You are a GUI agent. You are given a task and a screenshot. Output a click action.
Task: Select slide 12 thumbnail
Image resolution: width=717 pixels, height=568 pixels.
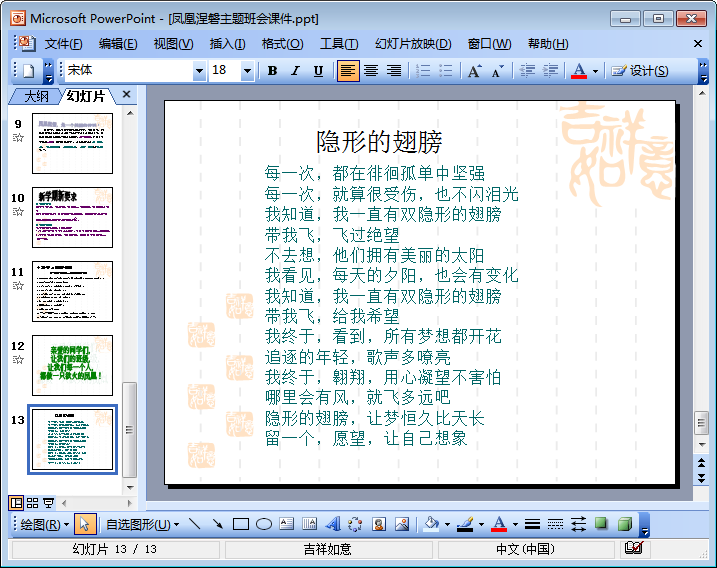72,365
